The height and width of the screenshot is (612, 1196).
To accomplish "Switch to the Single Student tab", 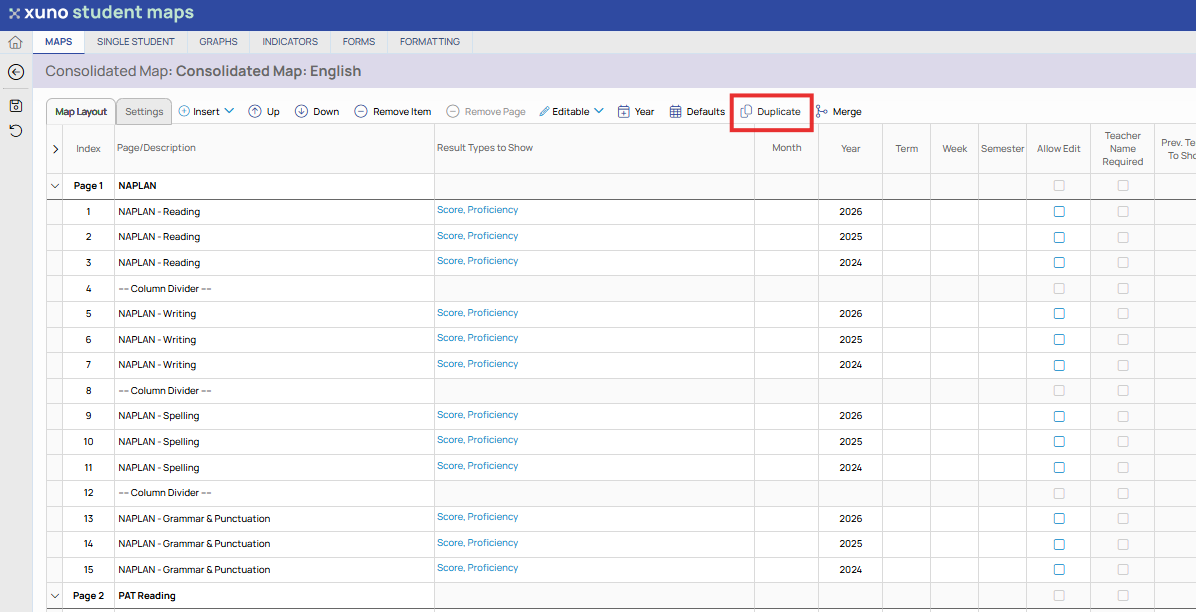I will coord(136,42).
